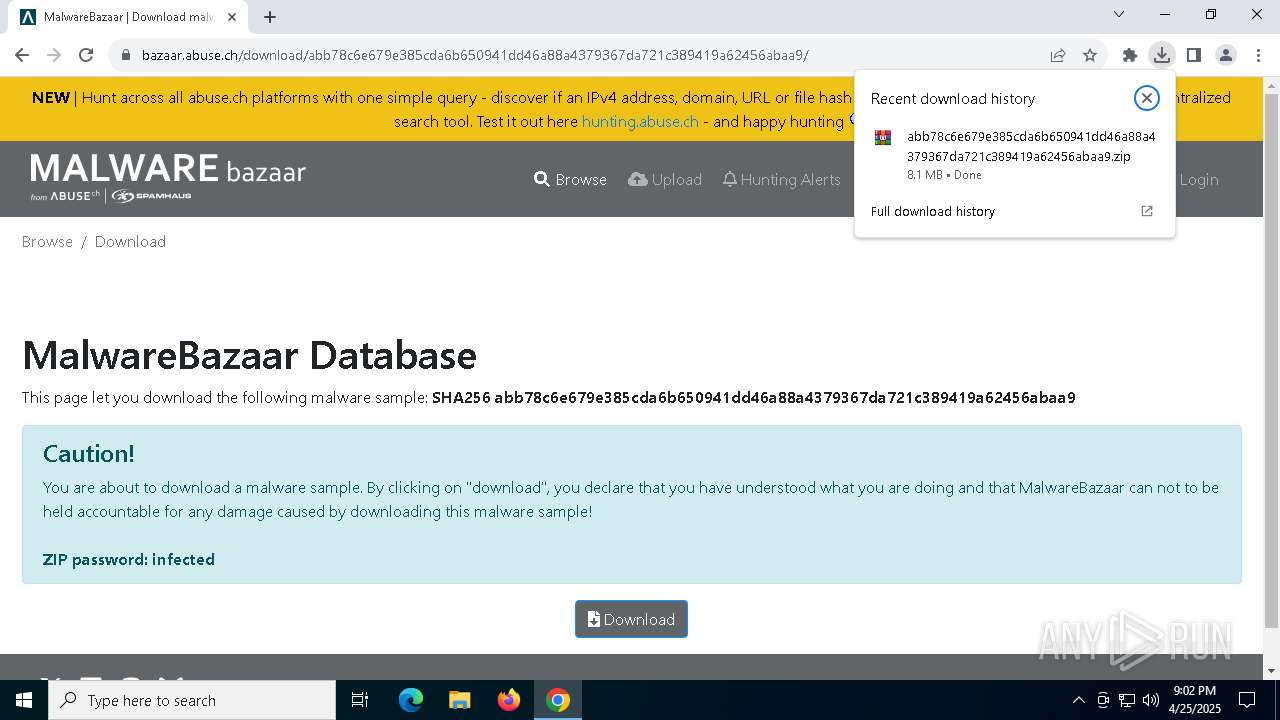This screenshot has width=1280, height=720.
Task: Click the address bar URL
Action: (475, 55)
